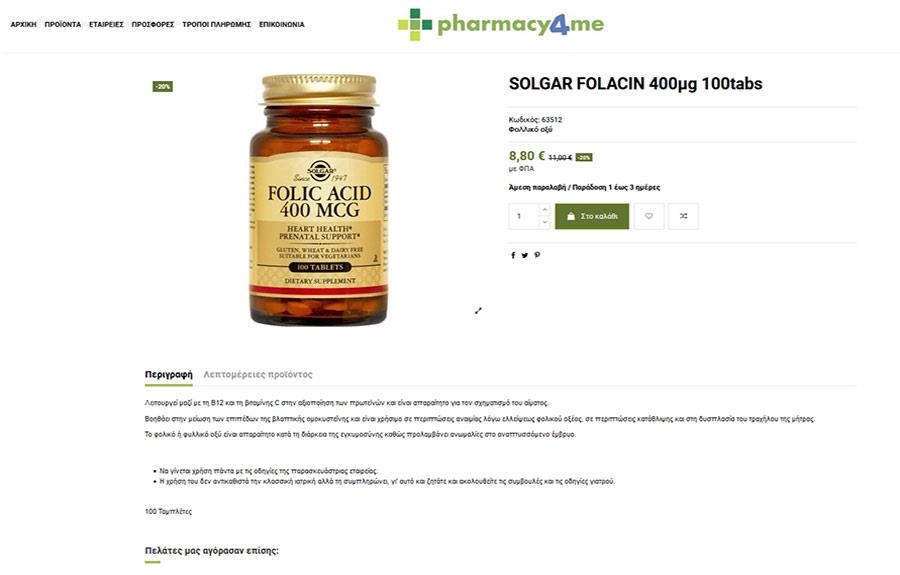The height and width of the screenshot is (575, 900).
Task: Switch to Λεπτομέρειες προϊόντος tab
Action: [258, 375]
